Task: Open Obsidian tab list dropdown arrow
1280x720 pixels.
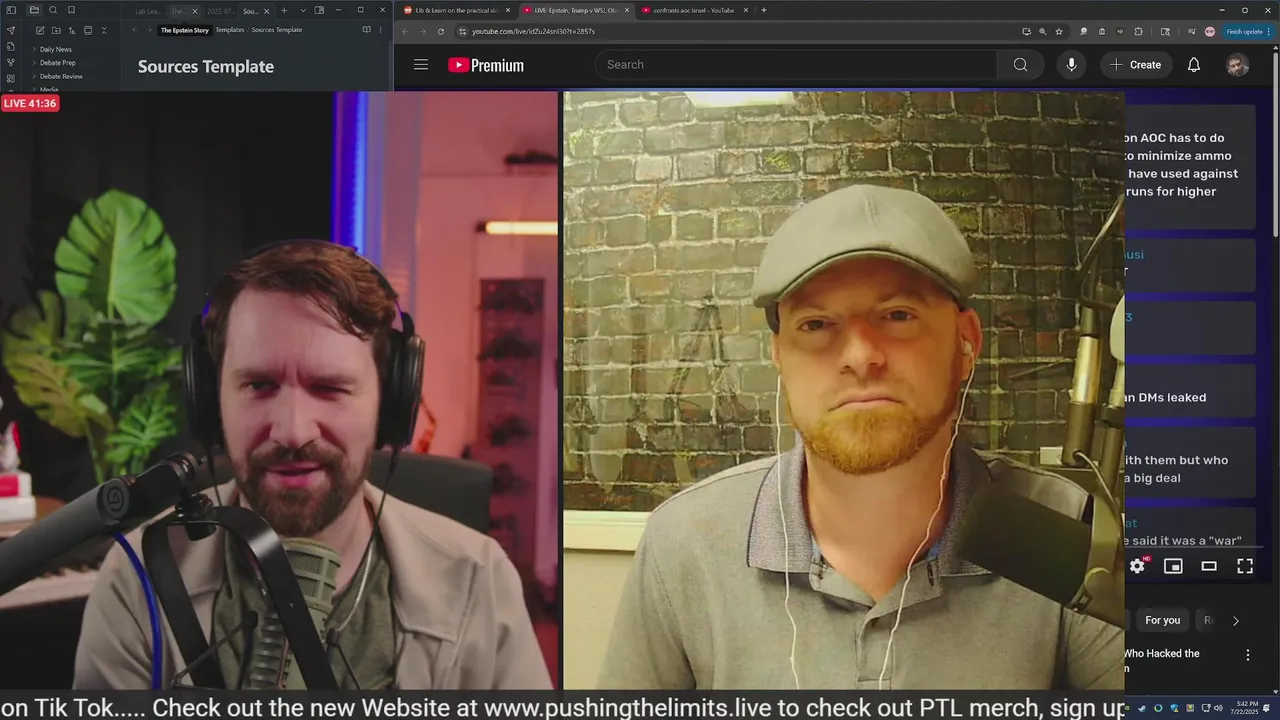Action: tap(303, 11)
